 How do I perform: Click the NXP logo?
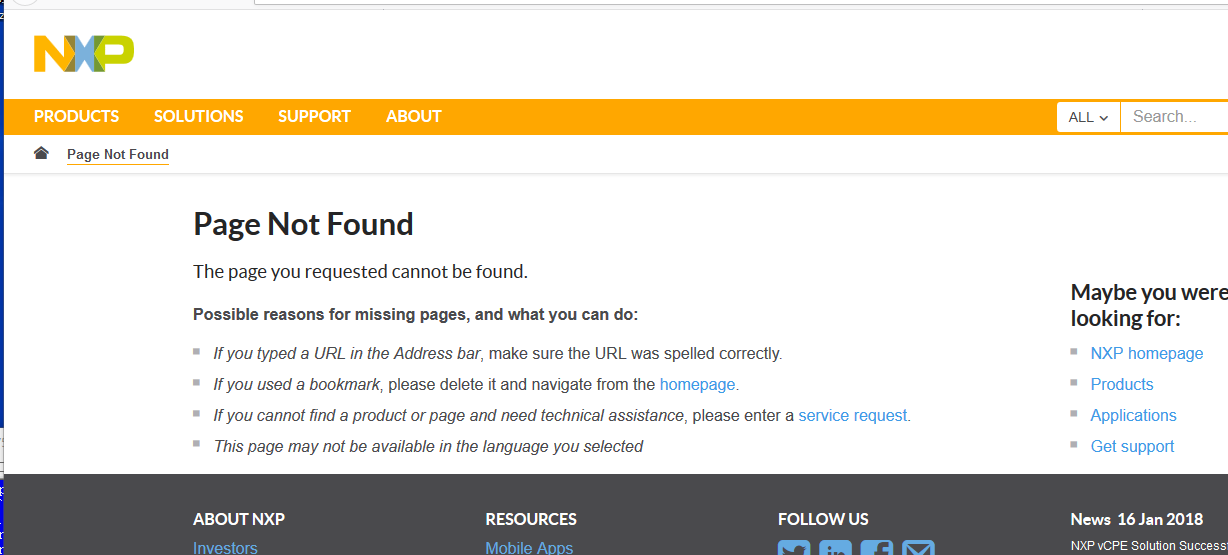click(x=84, y=54)
